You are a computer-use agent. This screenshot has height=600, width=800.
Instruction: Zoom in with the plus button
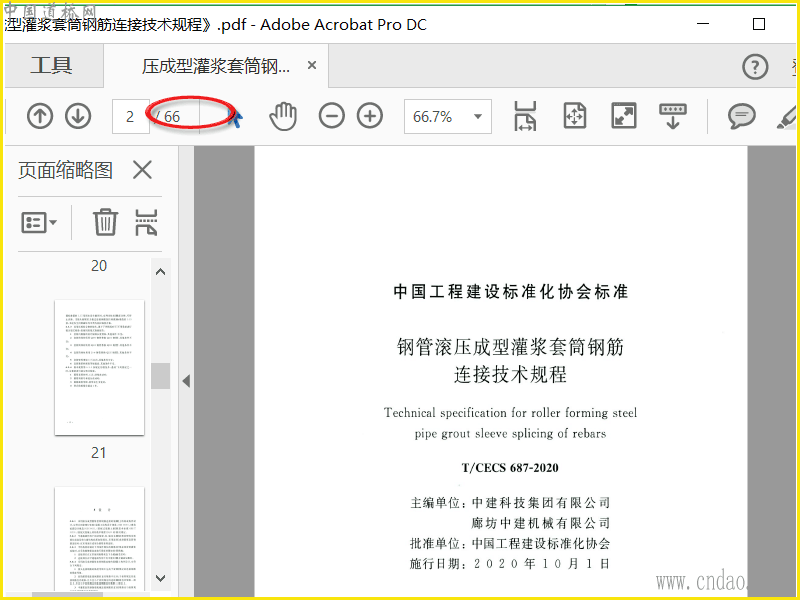370,116
